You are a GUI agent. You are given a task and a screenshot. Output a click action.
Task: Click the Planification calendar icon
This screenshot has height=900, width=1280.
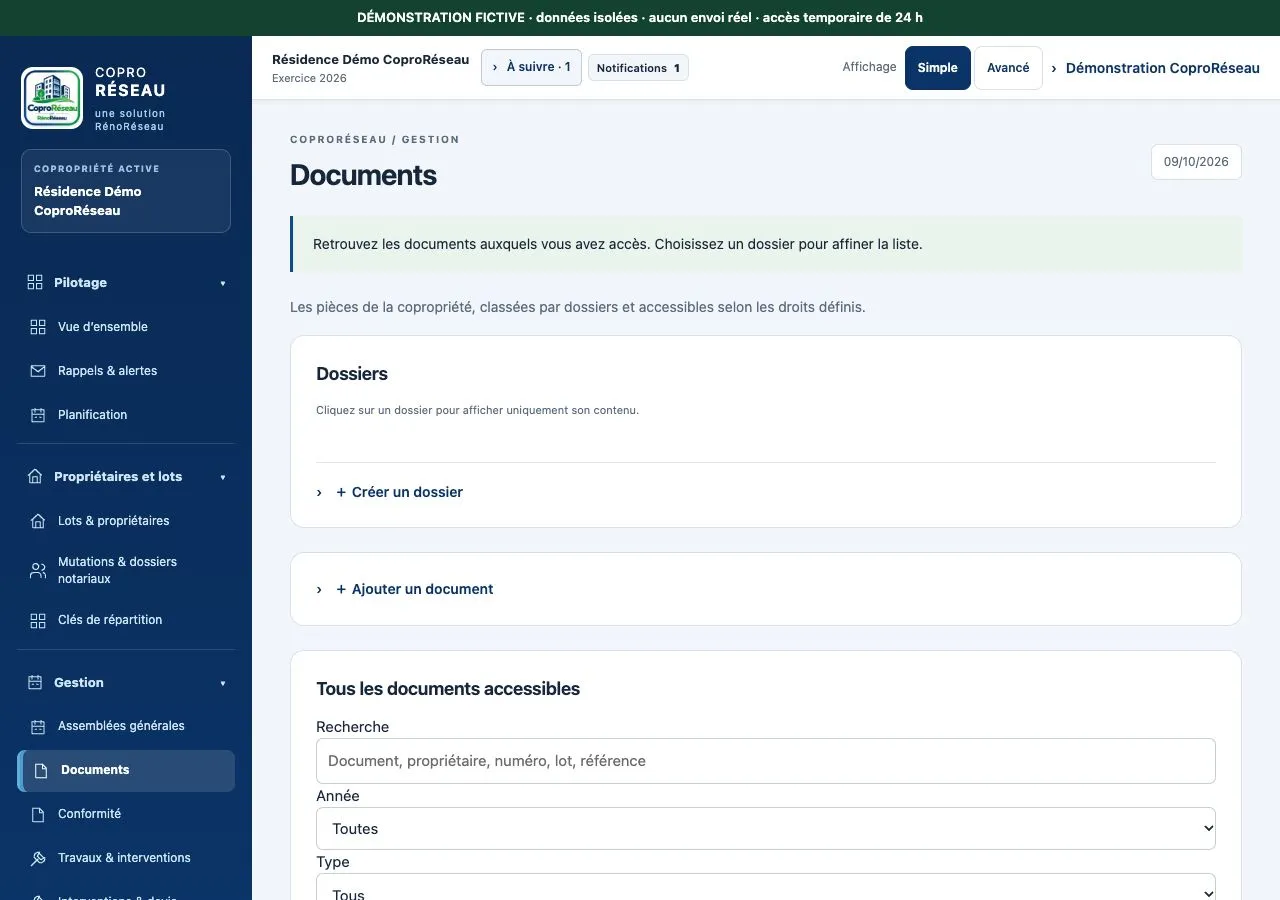[x=38, y=415]
